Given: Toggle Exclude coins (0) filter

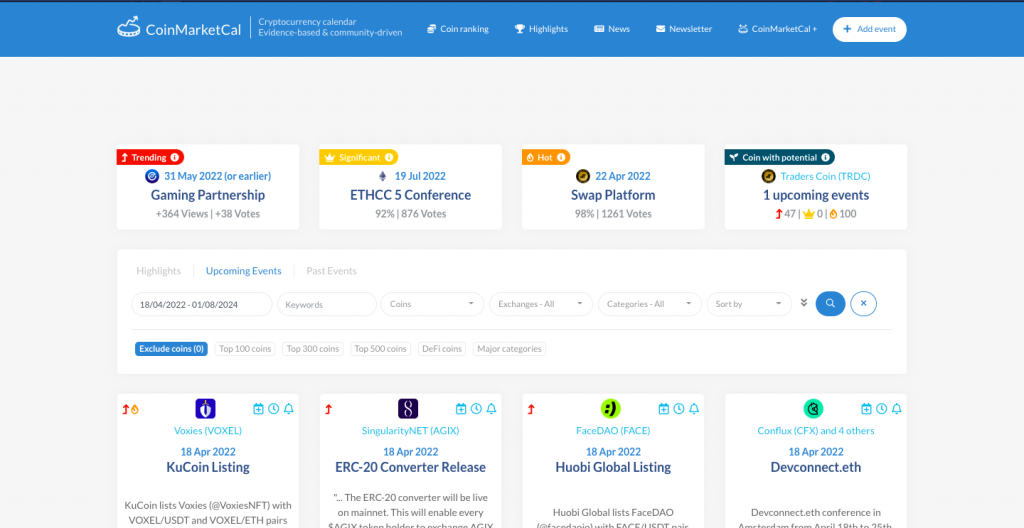Looking at the screenshot, I should click(x=171, y=349).
